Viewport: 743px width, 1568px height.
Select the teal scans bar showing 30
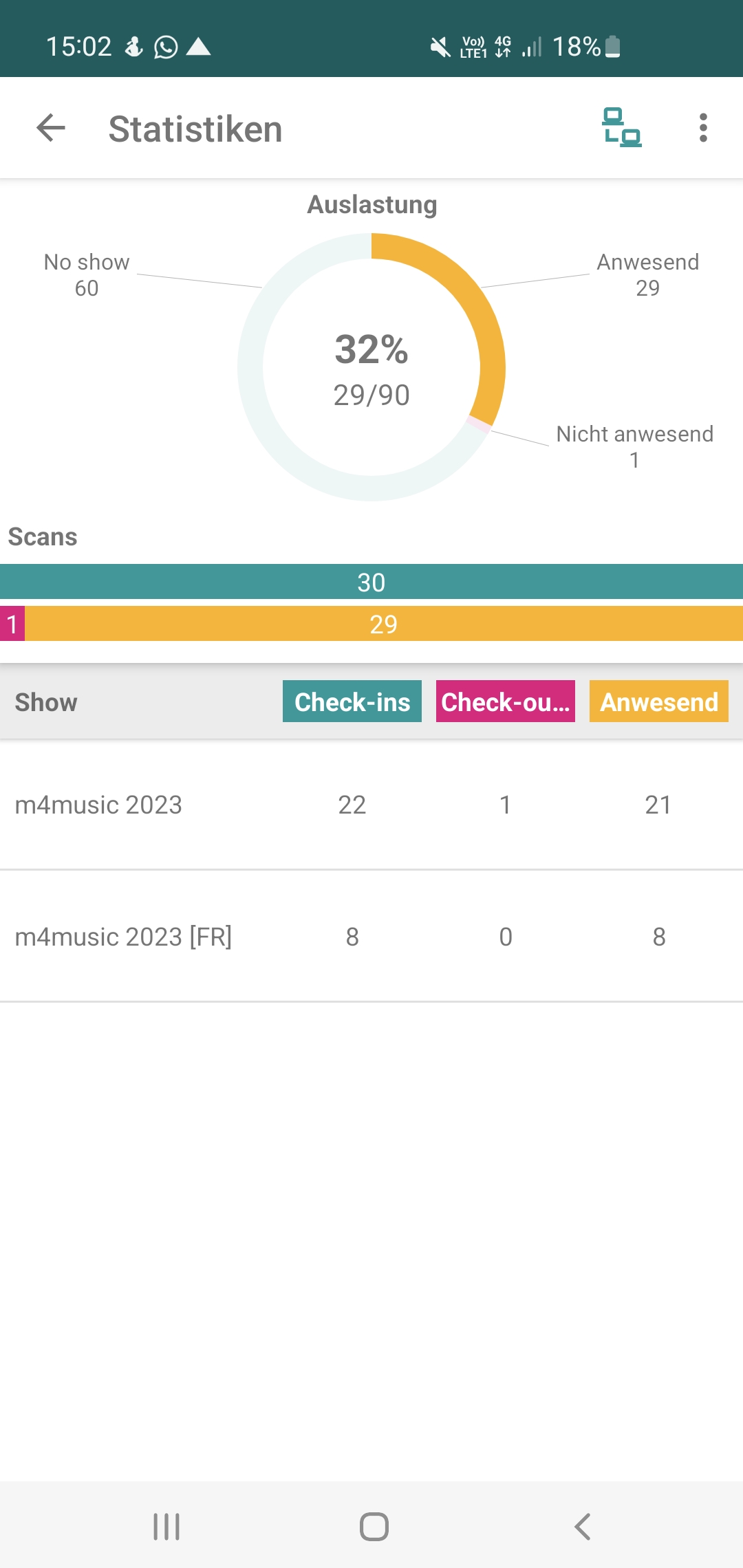click(371, 582)
